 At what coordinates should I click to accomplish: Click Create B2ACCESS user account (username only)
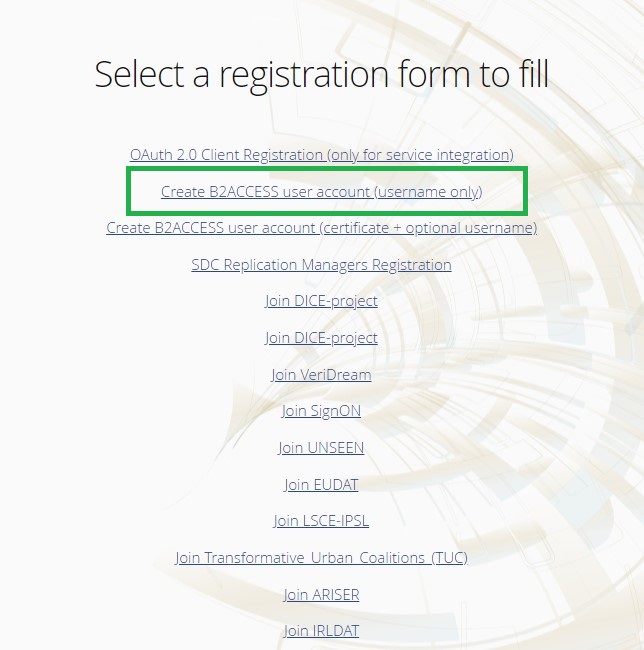pos(321,191)
